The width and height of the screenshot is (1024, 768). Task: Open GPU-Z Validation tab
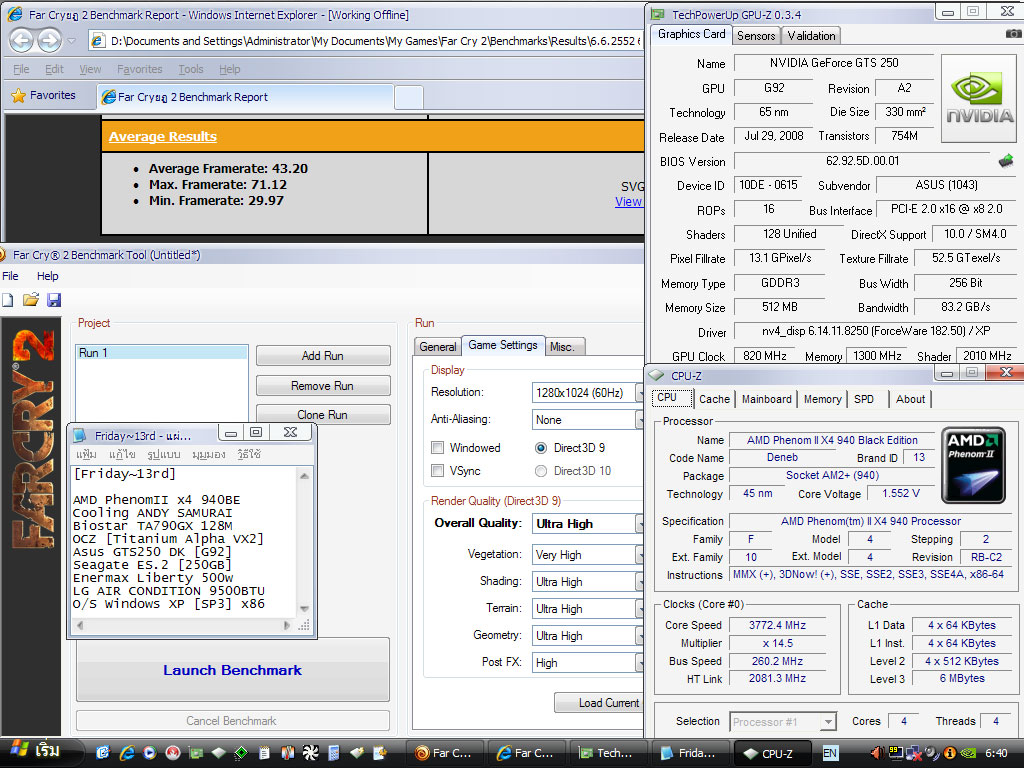[x=810, y=36]
